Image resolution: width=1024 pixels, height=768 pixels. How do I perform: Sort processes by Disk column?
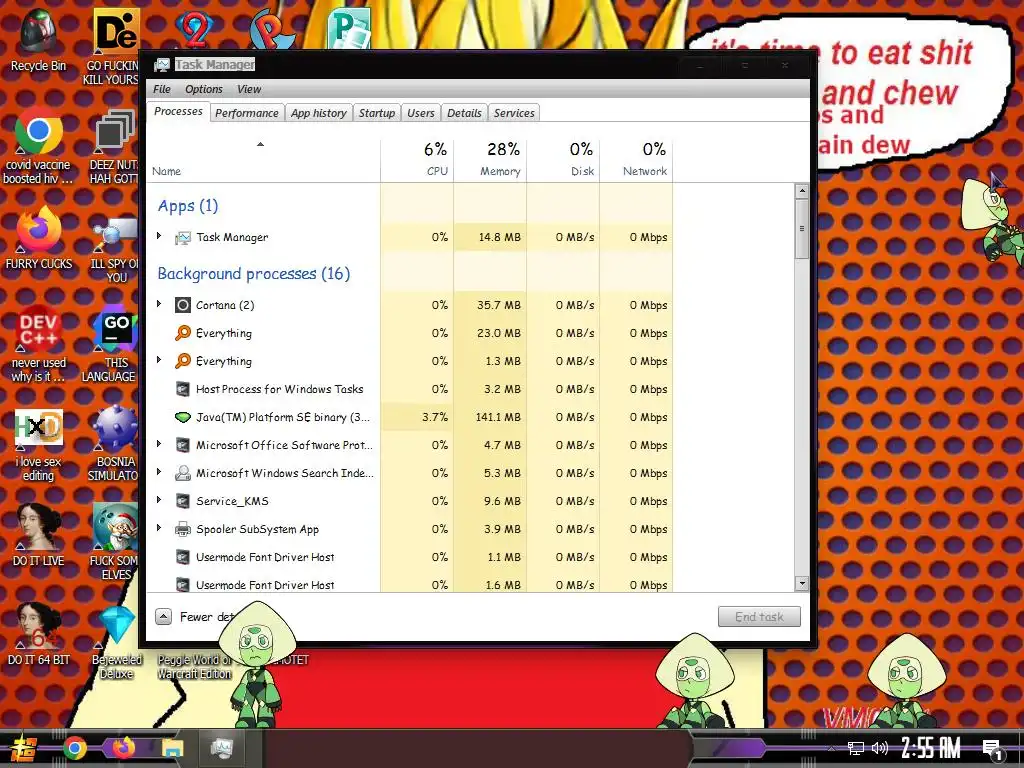[x=564, y=159]
